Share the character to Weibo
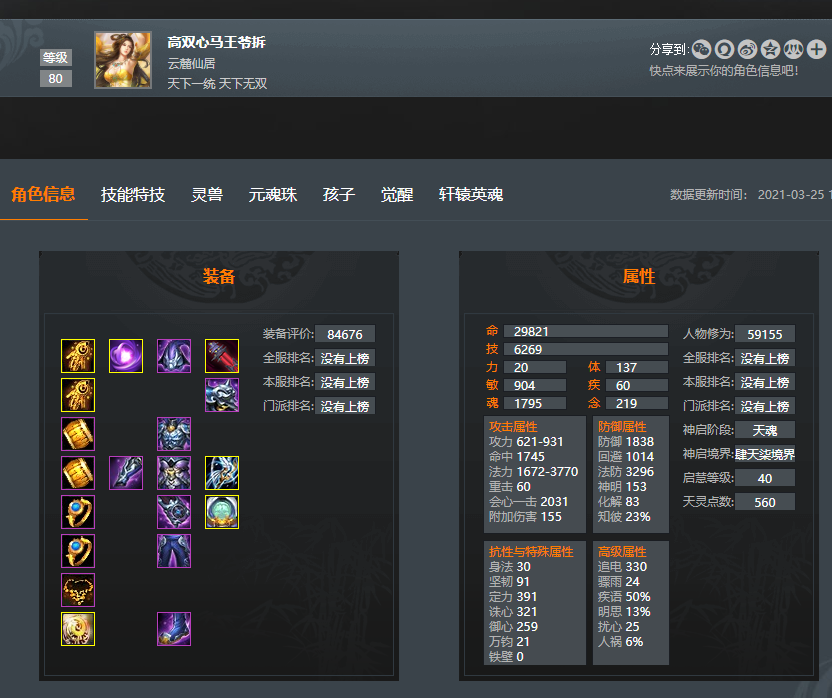This screenshot has width=832, height=698. (748, 49)
